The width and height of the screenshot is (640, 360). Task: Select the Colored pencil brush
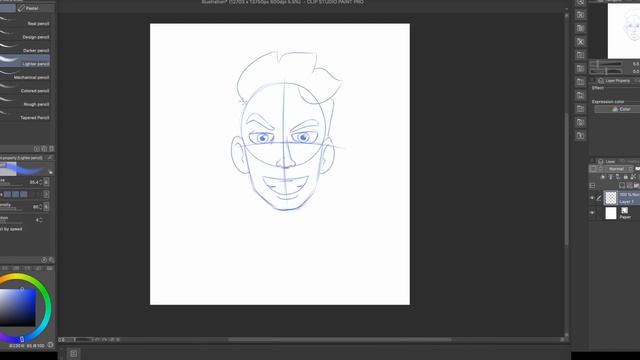click(x=25, y=90)
